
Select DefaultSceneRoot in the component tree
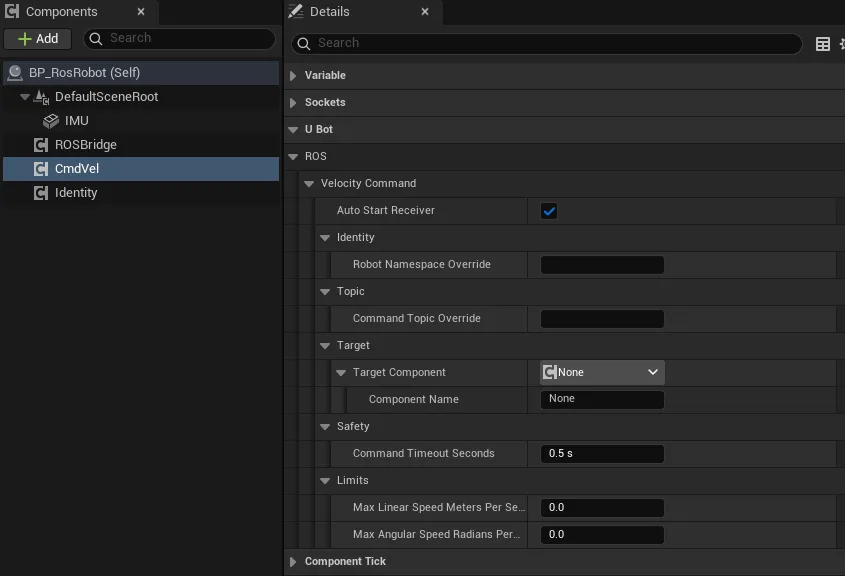[x=106, y=97]
